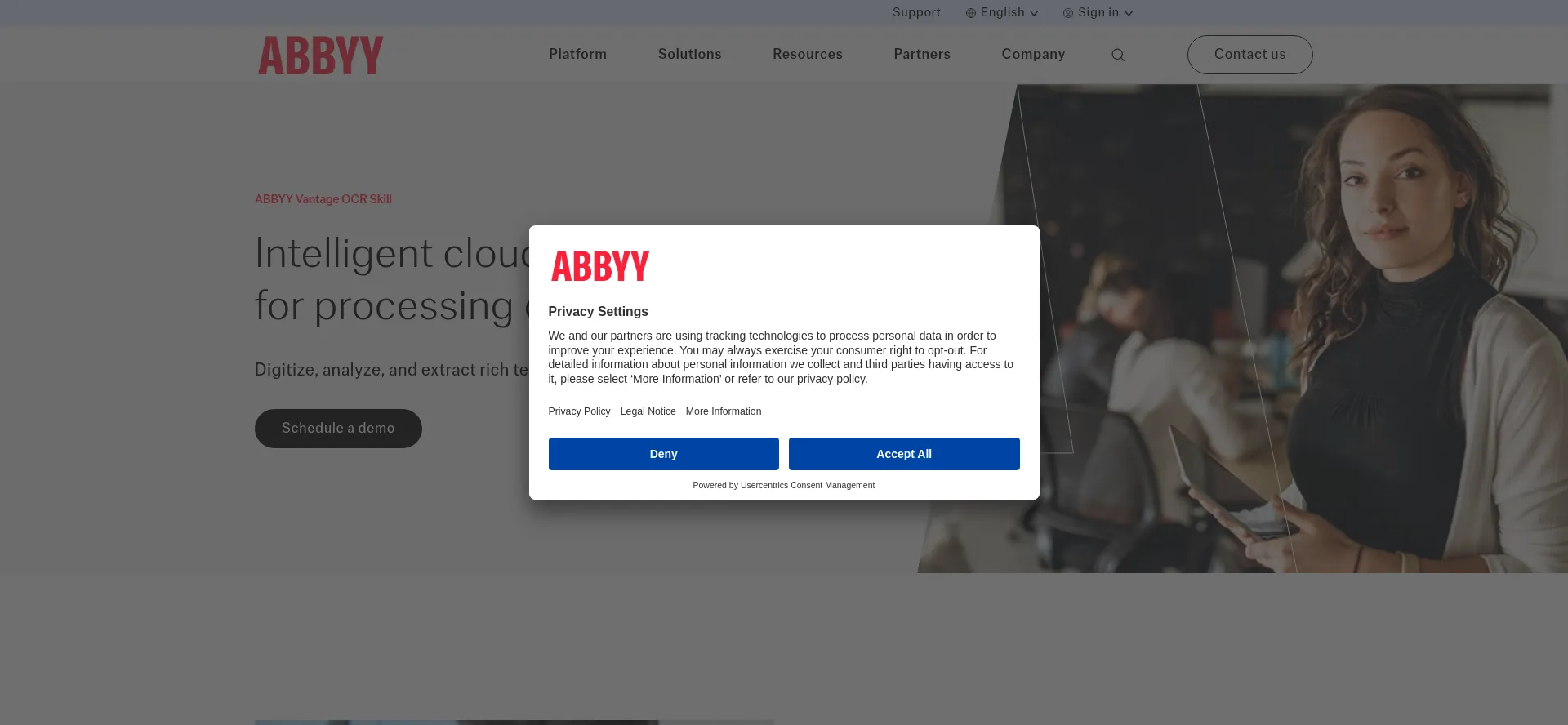Open the Partners menu

(922, 54)
